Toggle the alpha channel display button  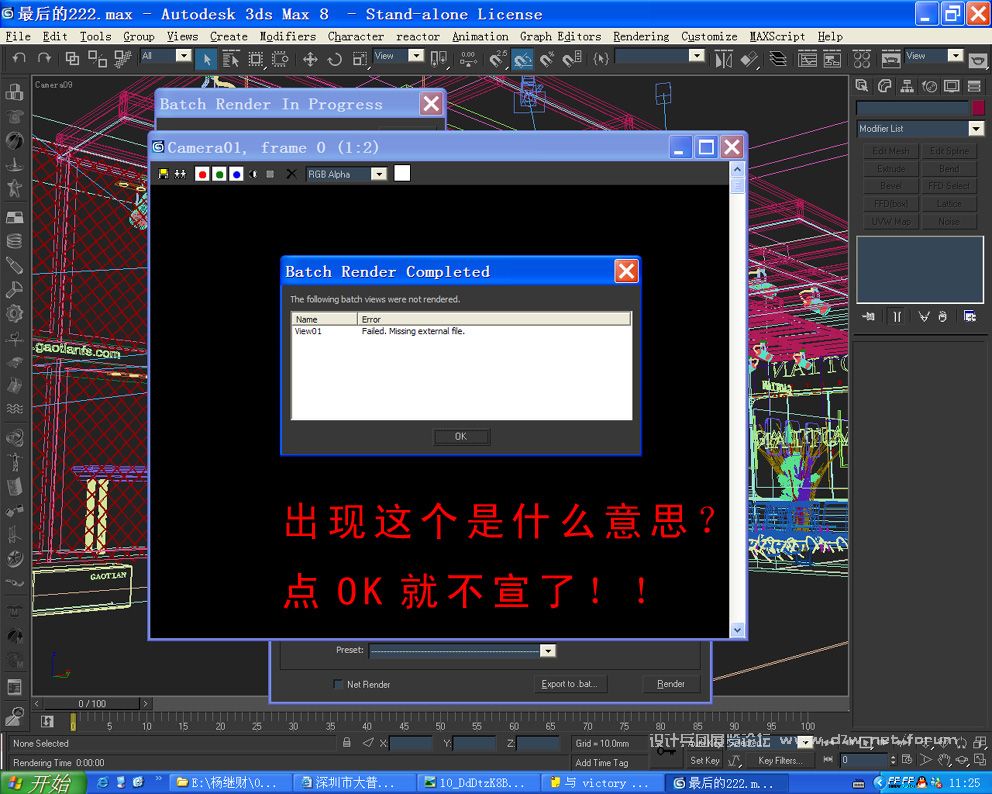tap(253, 174)
